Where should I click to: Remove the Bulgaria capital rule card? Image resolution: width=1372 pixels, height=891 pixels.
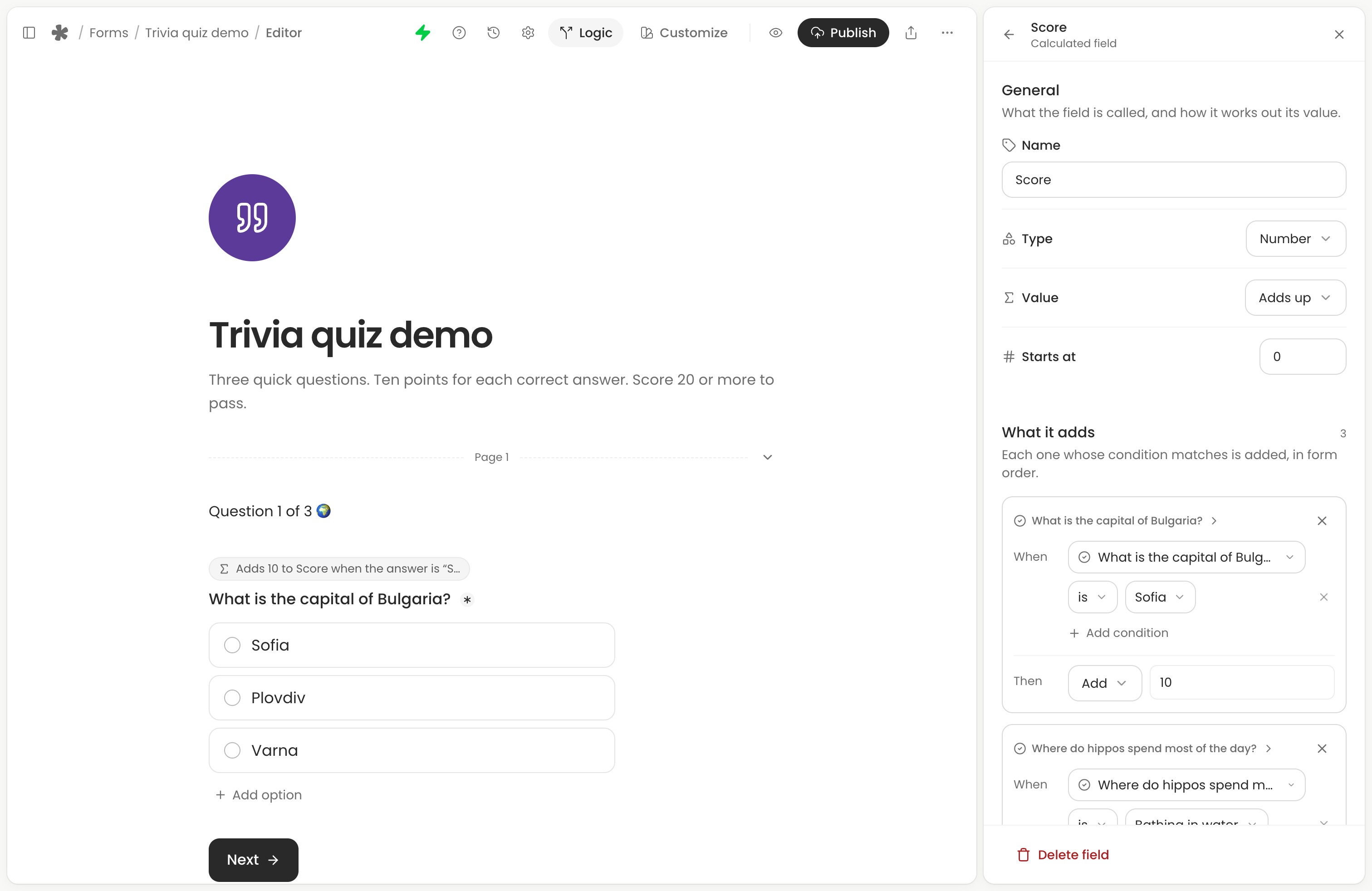1323,521
